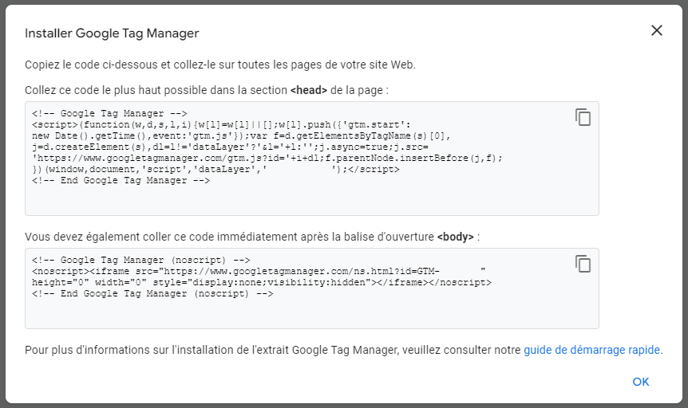Click the End Google Tag Manager comment
The image size is (688, 408).
point(120,180)
